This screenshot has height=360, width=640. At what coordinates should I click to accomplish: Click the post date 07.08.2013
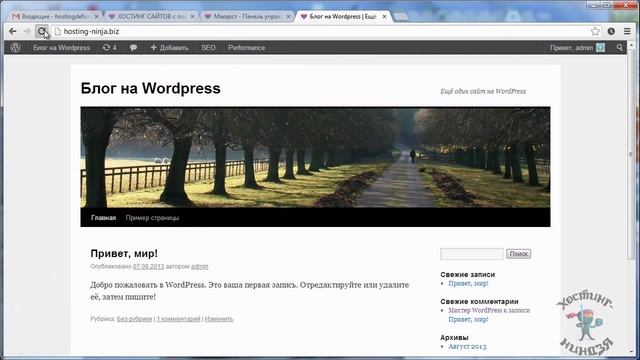point(148,267)
